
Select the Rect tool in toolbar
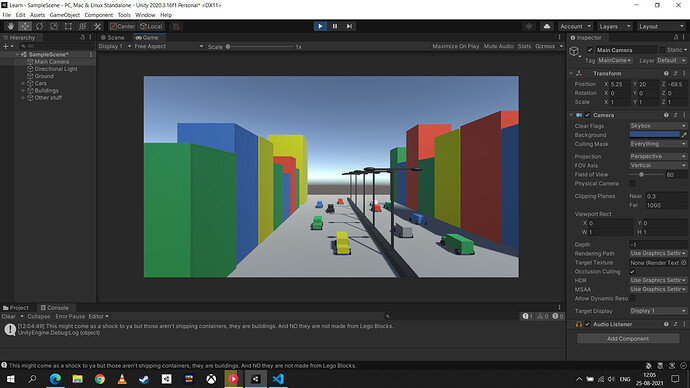point(68,26)
